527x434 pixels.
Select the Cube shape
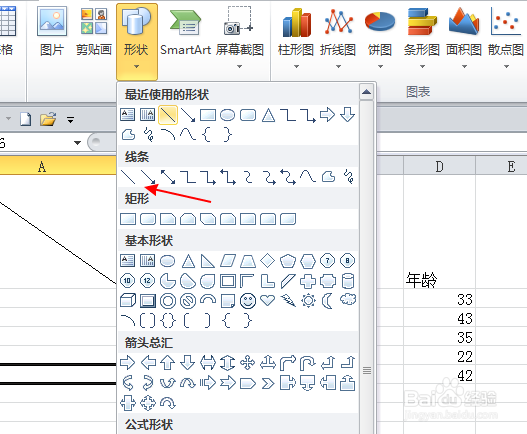click(x=128, y=301)
